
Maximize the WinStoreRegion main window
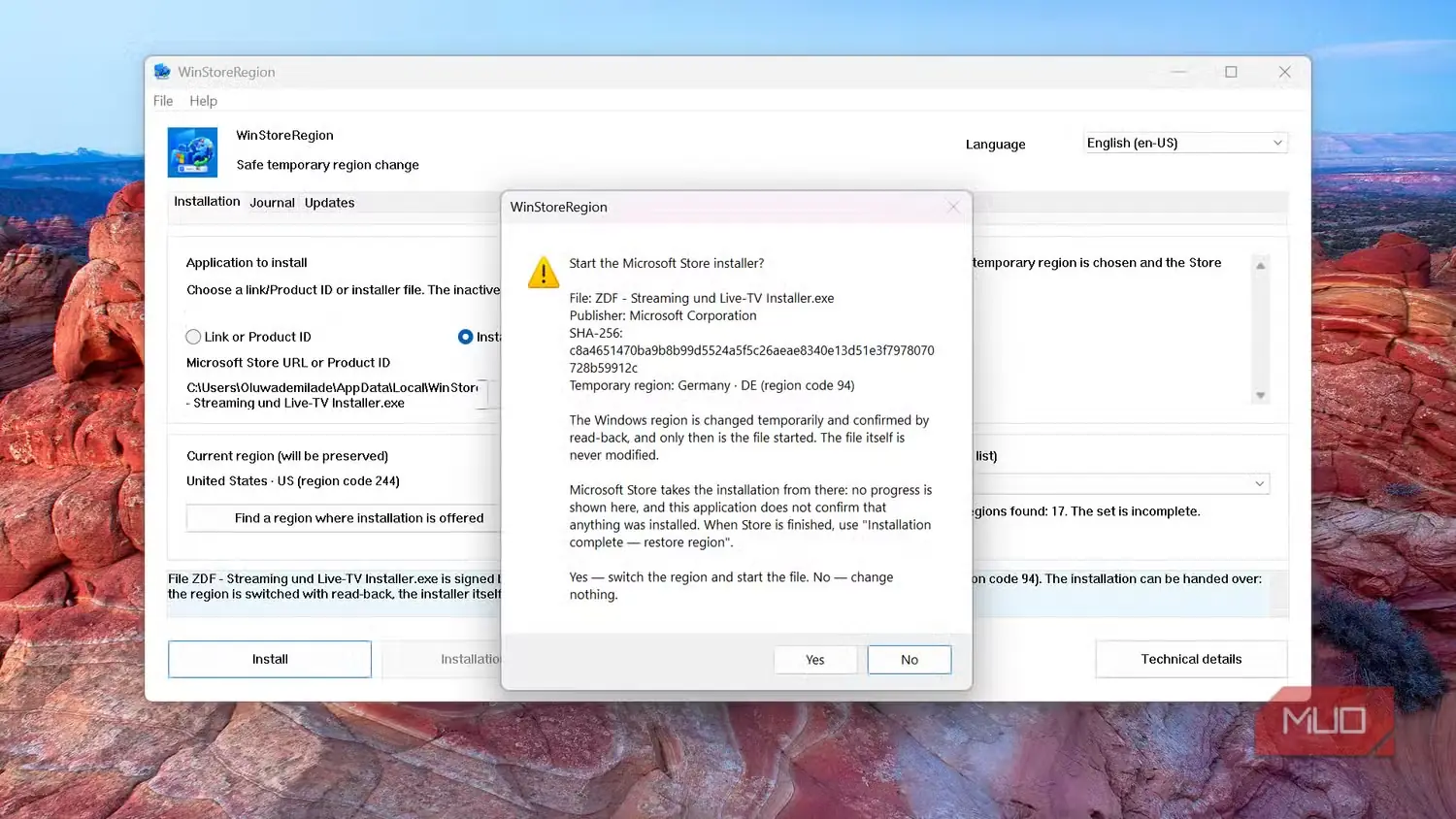tap(1231, 72)
